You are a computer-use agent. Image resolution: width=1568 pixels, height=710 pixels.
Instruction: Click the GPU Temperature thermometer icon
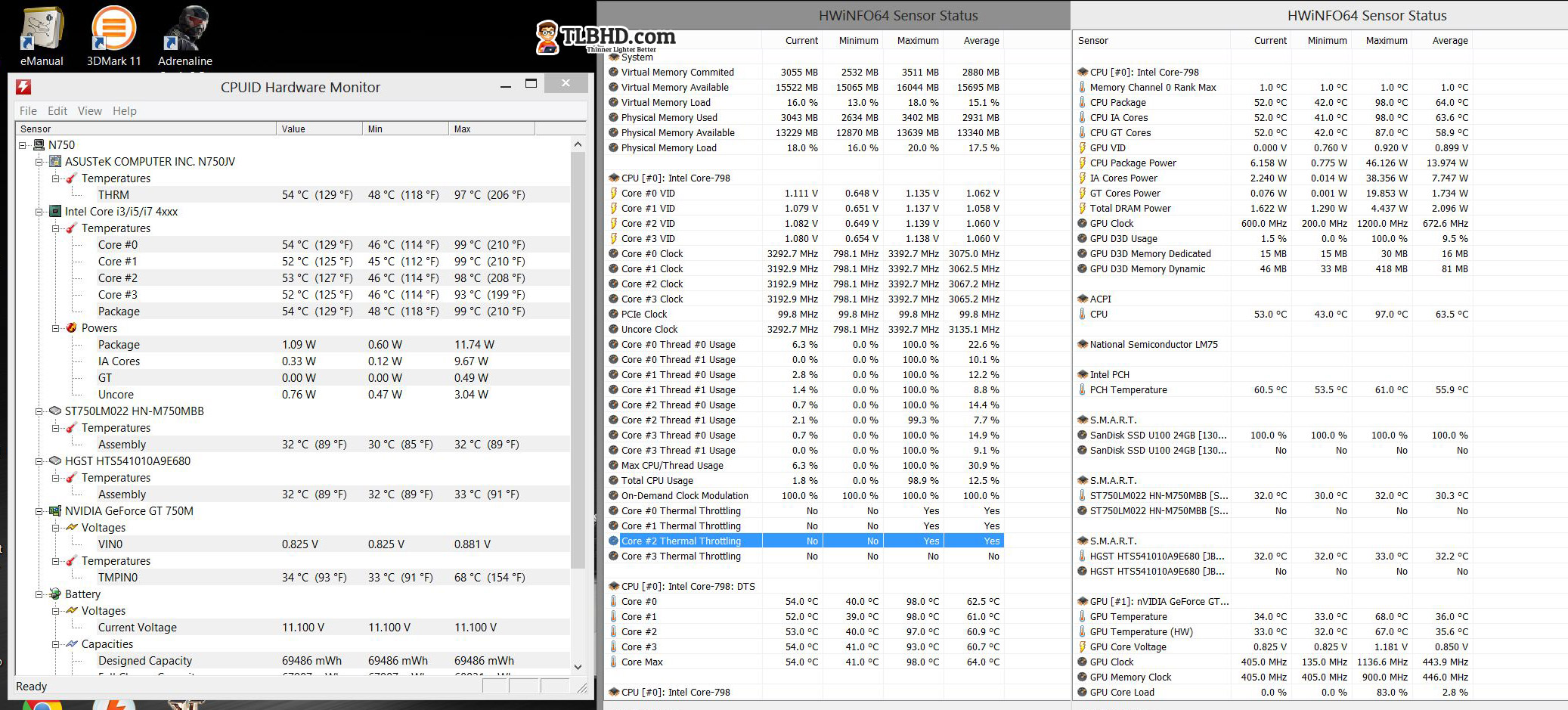click(x=1083, y=617)
